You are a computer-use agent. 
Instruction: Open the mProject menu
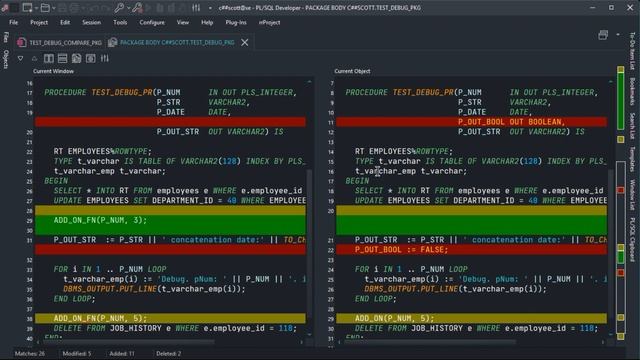(x=269, y=22)
